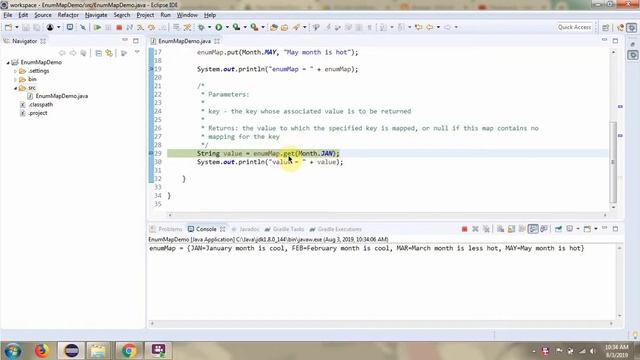Minimize the Console panel view
640x360 pixels.
pyautogui.click(x=604, y=228)
